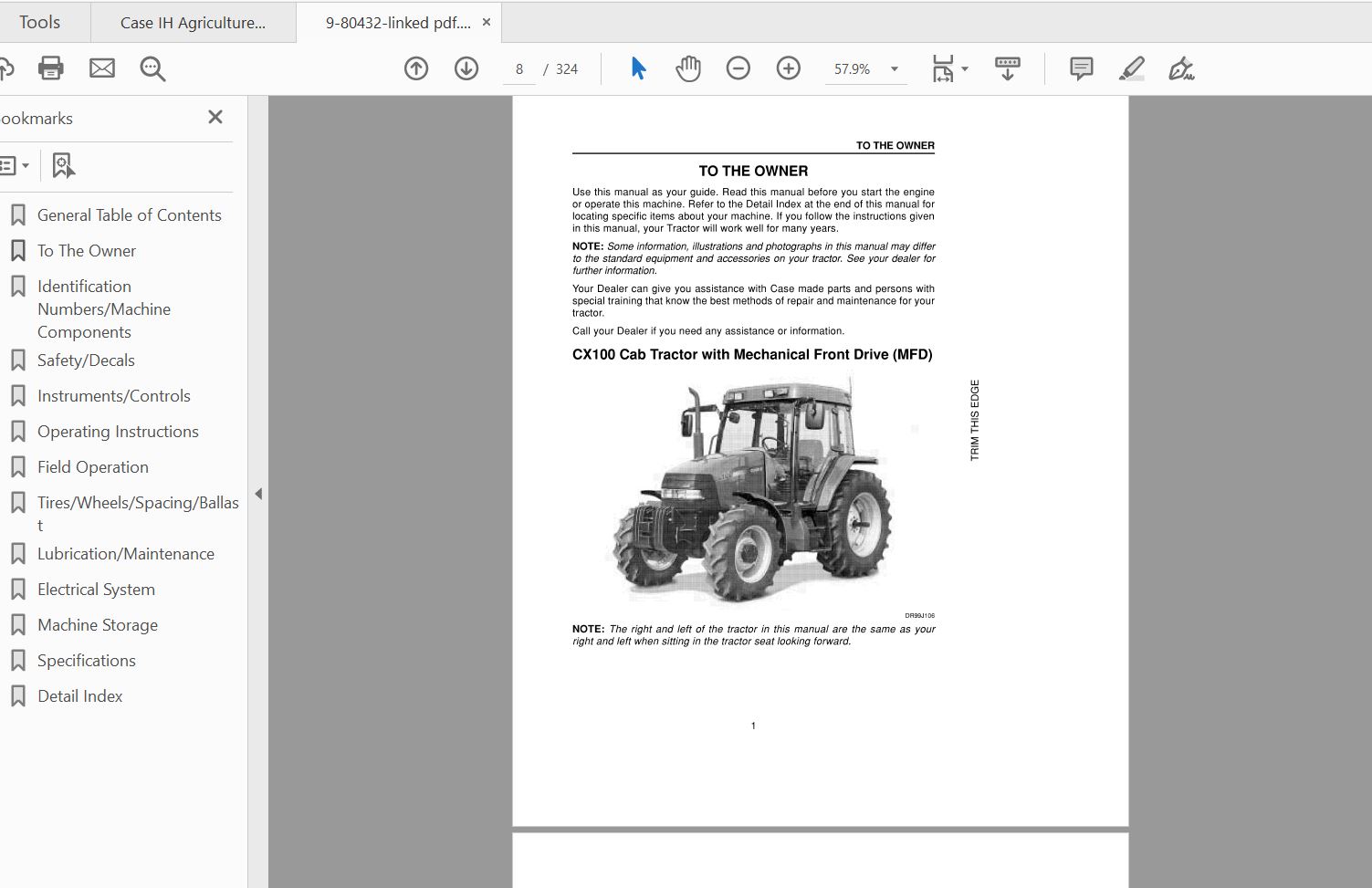Viewport: 1372px width, 888px height.
Task: Zoom out with minus button
Action: [x=738, y=68]
